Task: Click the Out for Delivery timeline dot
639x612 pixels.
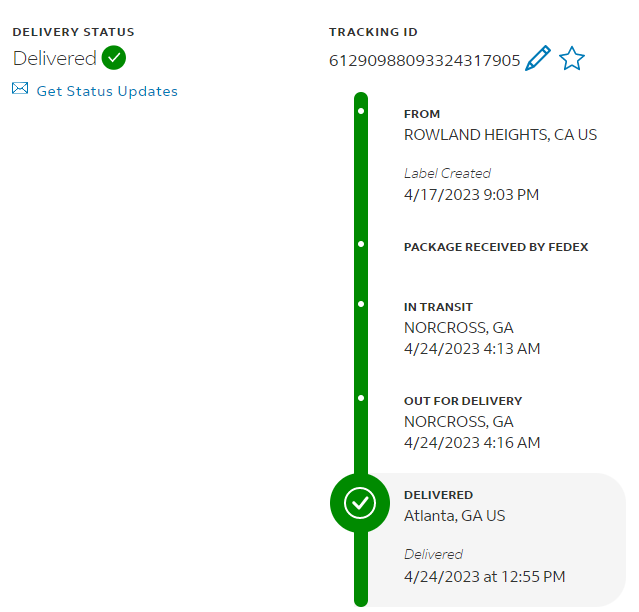Action: click(x=360, y=397)
